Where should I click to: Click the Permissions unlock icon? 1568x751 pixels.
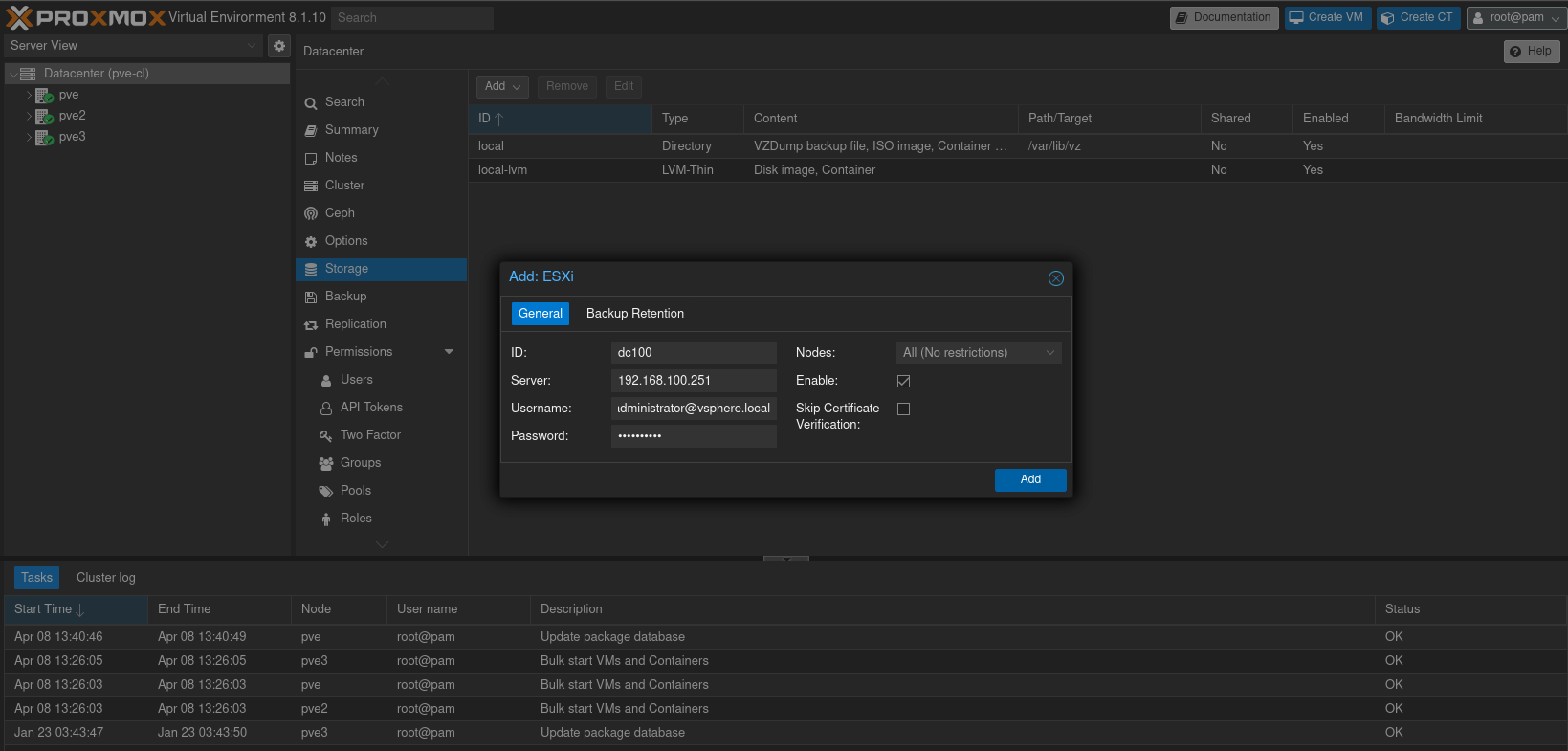click(311, 353)
